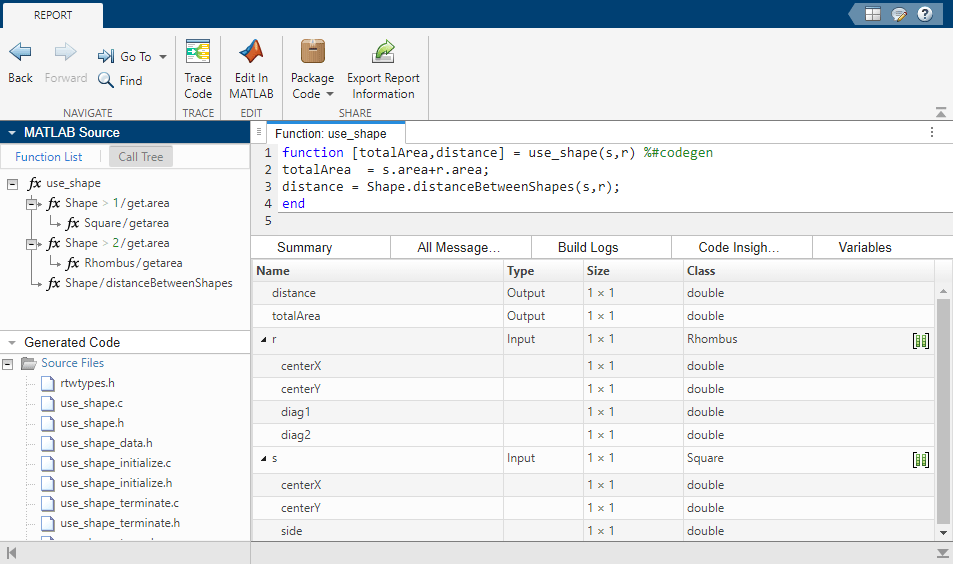Open the use_shape.c source file
953x564 pixels.
[91, 403]
